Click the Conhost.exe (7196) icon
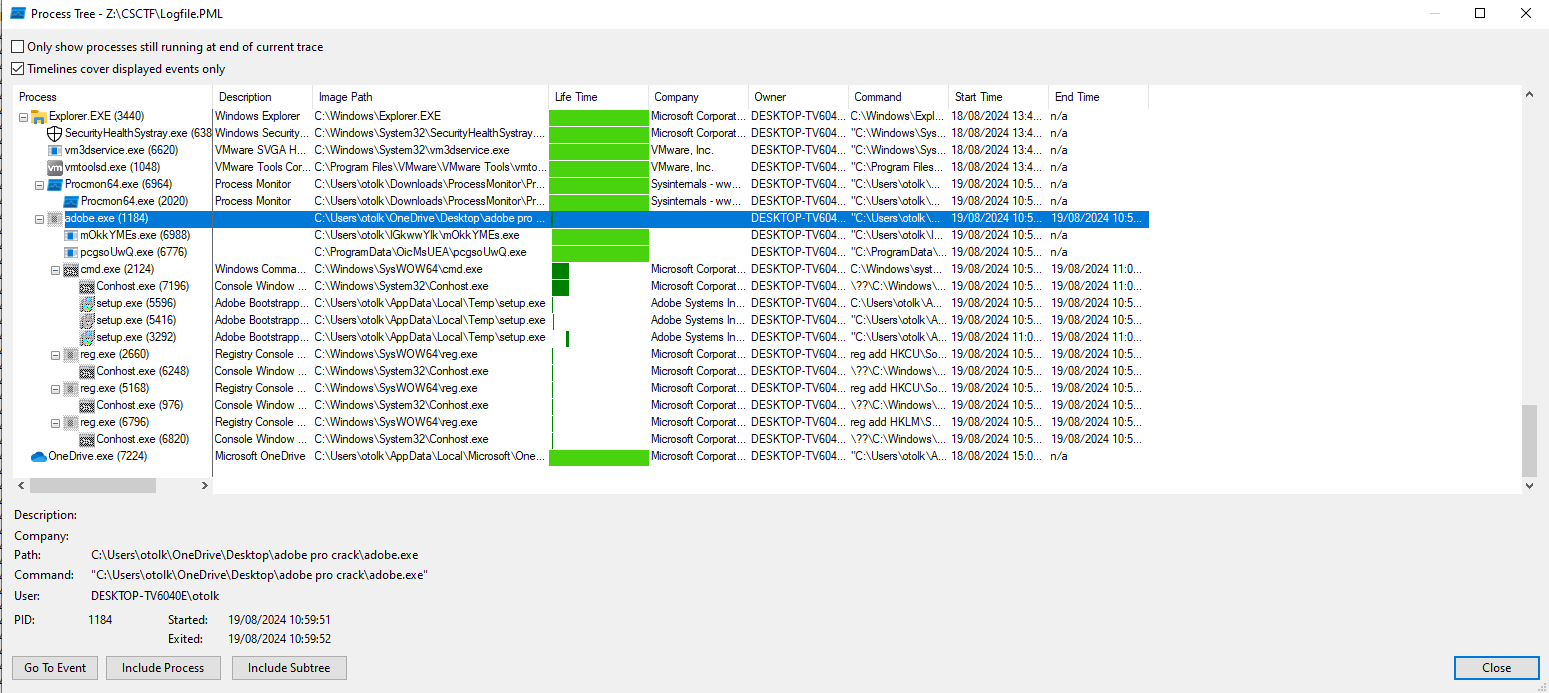The height and width of the screenshot is (693, 1549). click(x=87, y=286)
